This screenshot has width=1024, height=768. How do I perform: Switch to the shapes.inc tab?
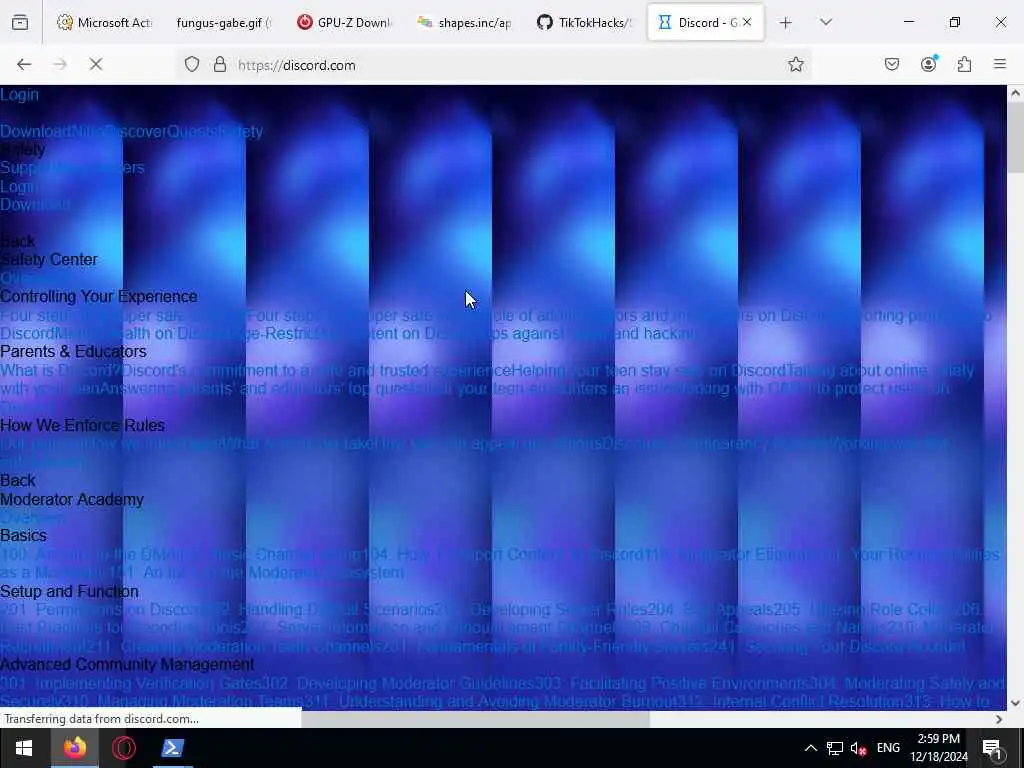(464, 22)
